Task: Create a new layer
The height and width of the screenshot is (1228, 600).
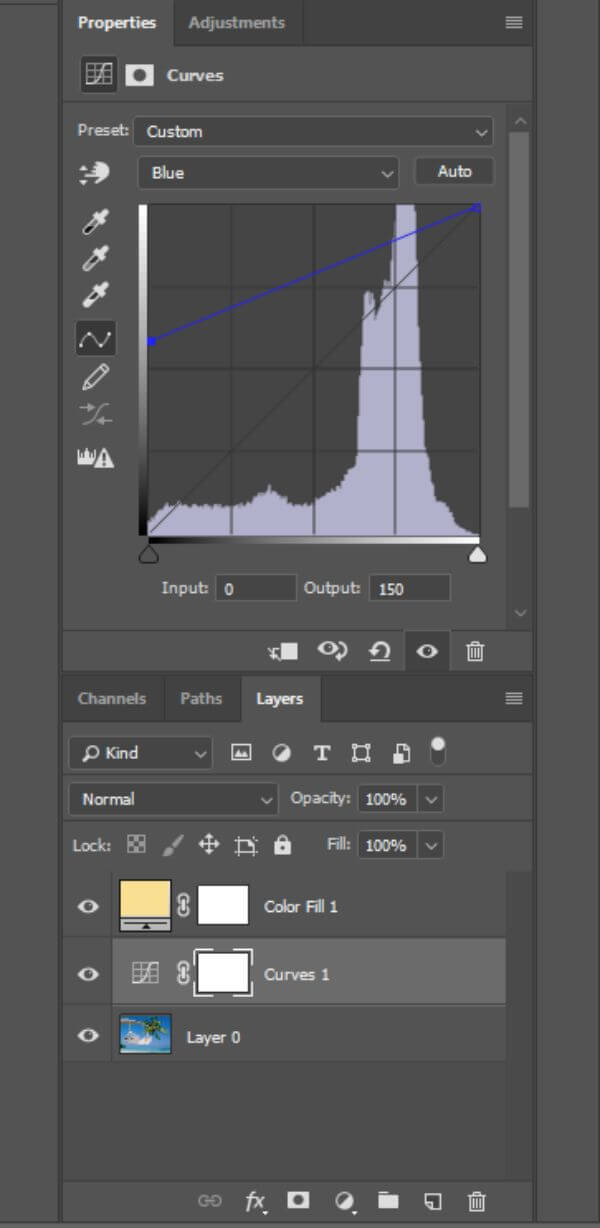Action: [432, 1201]
